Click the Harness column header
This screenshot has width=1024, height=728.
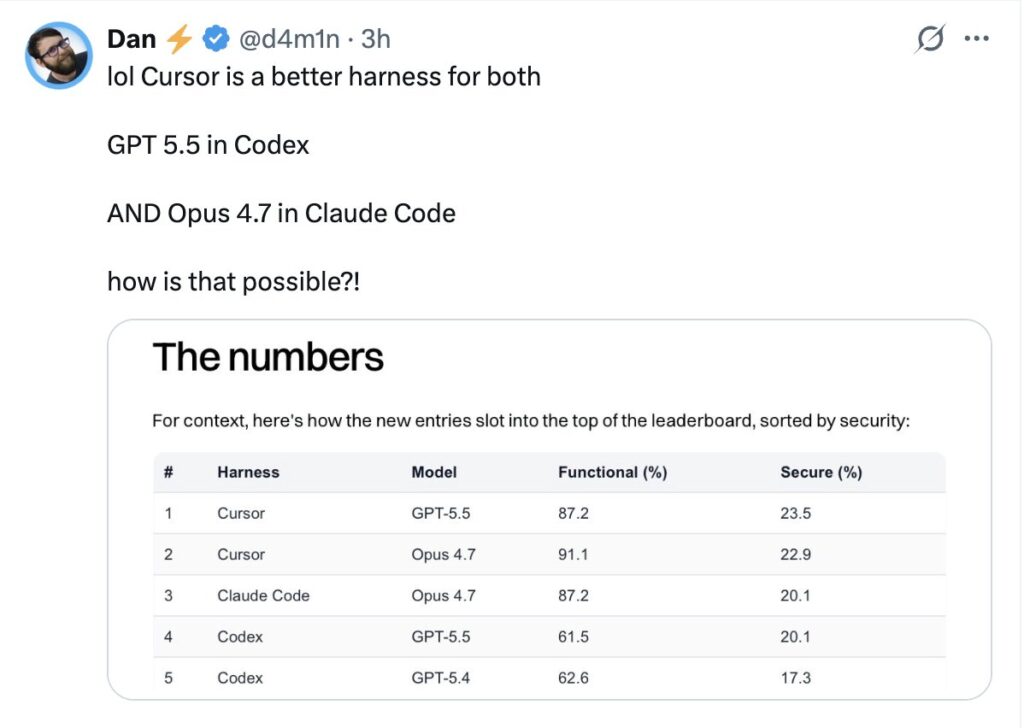point(248,472)
